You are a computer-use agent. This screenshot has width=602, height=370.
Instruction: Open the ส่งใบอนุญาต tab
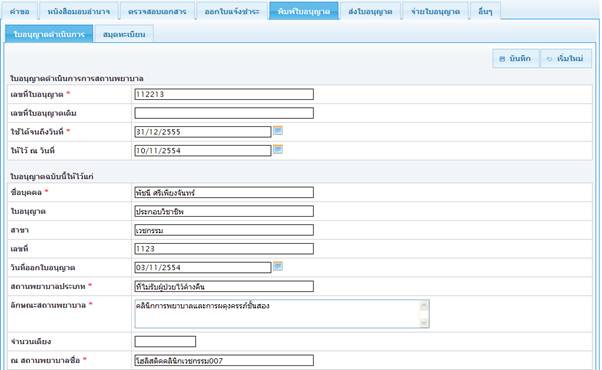(x=370, y=11)
